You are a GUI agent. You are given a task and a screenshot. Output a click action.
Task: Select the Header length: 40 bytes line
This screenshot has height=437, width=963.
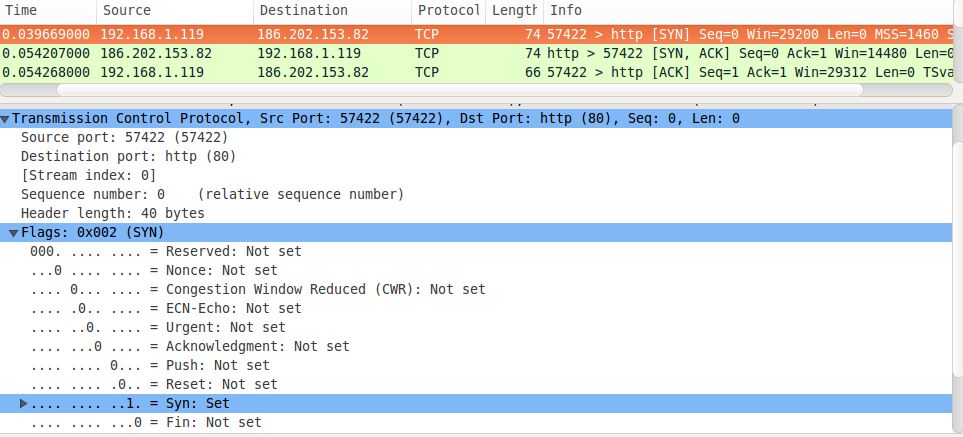pyautogui.click(x=112, y=213)
